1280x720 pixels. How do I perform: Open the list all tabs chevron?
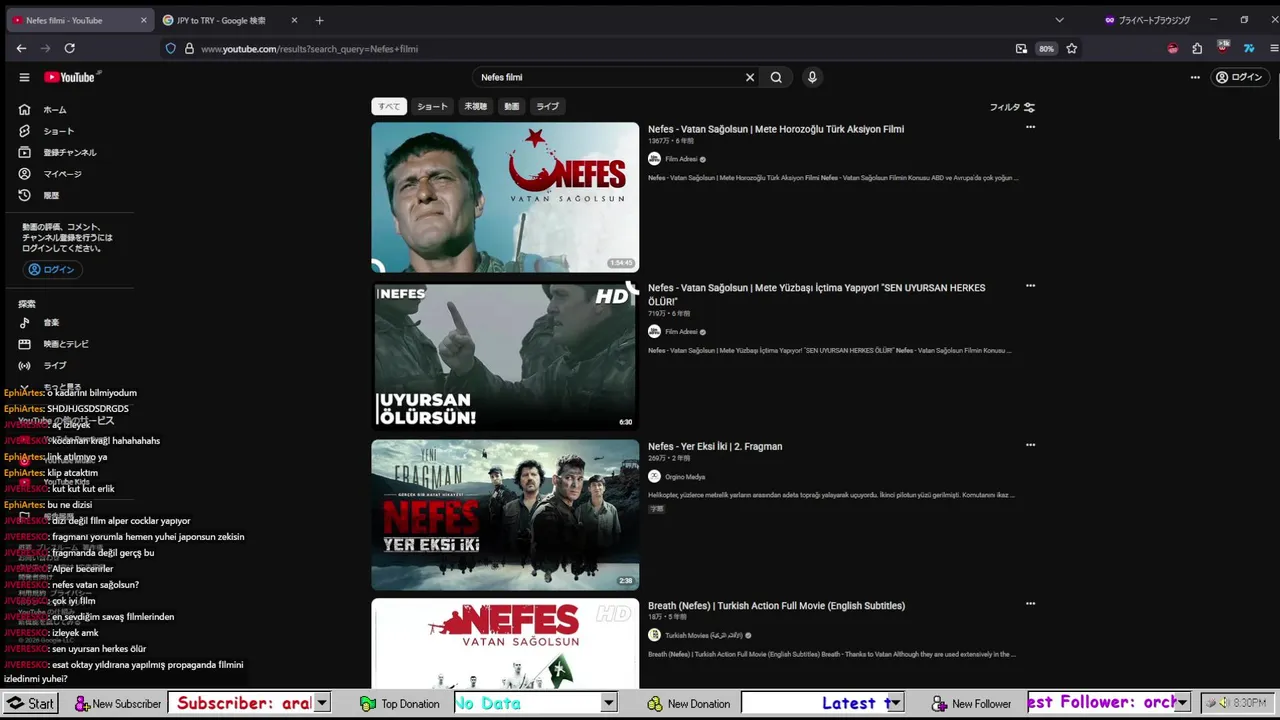[1059, 20]
